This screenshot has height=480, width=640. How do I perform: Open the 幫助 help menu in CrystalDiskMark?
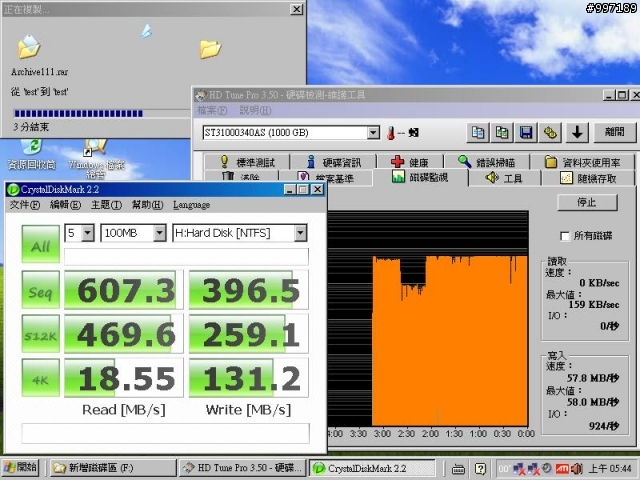pyautogui.click(x=147, y=204)
